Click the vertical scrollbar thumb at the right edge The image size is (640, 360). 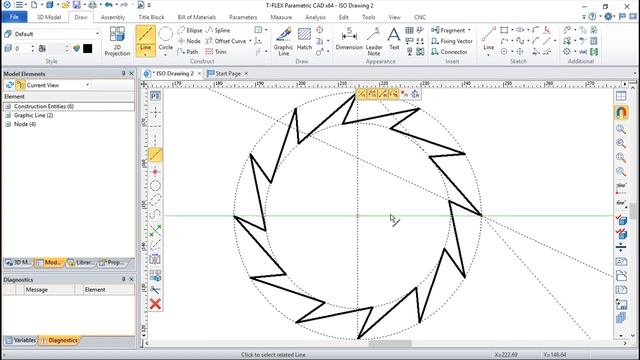pyautogui.click(x=633, y=211)
